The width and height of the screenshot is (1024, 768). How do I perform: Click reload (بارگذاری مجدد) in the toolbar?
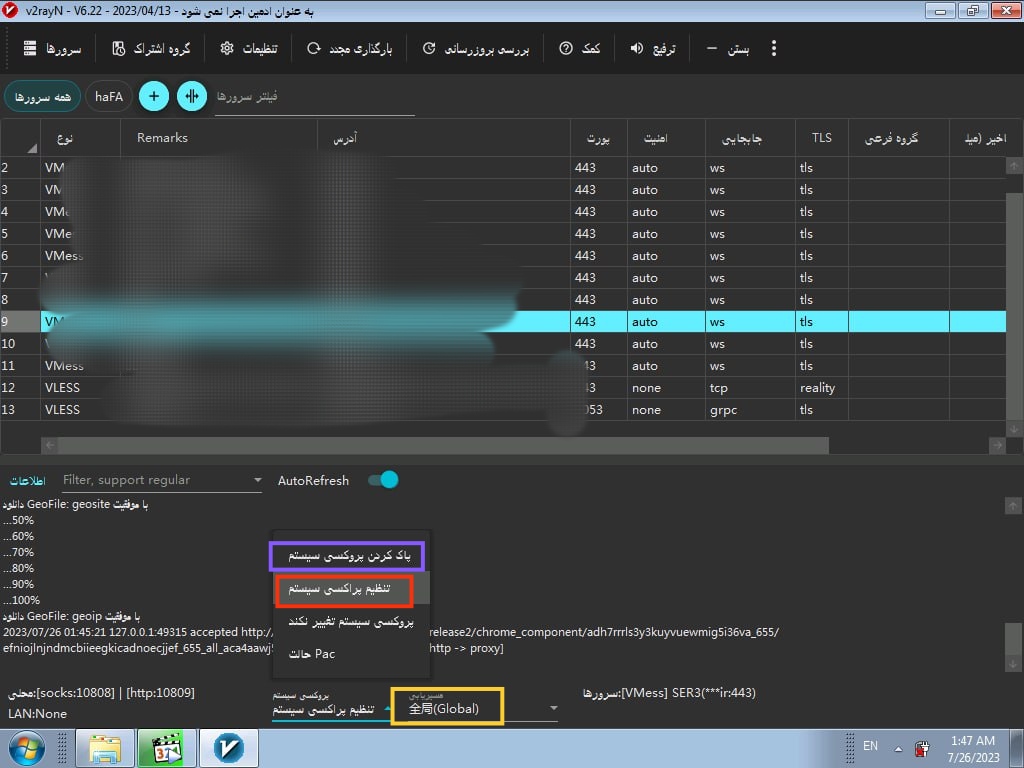tap(350, 49)
